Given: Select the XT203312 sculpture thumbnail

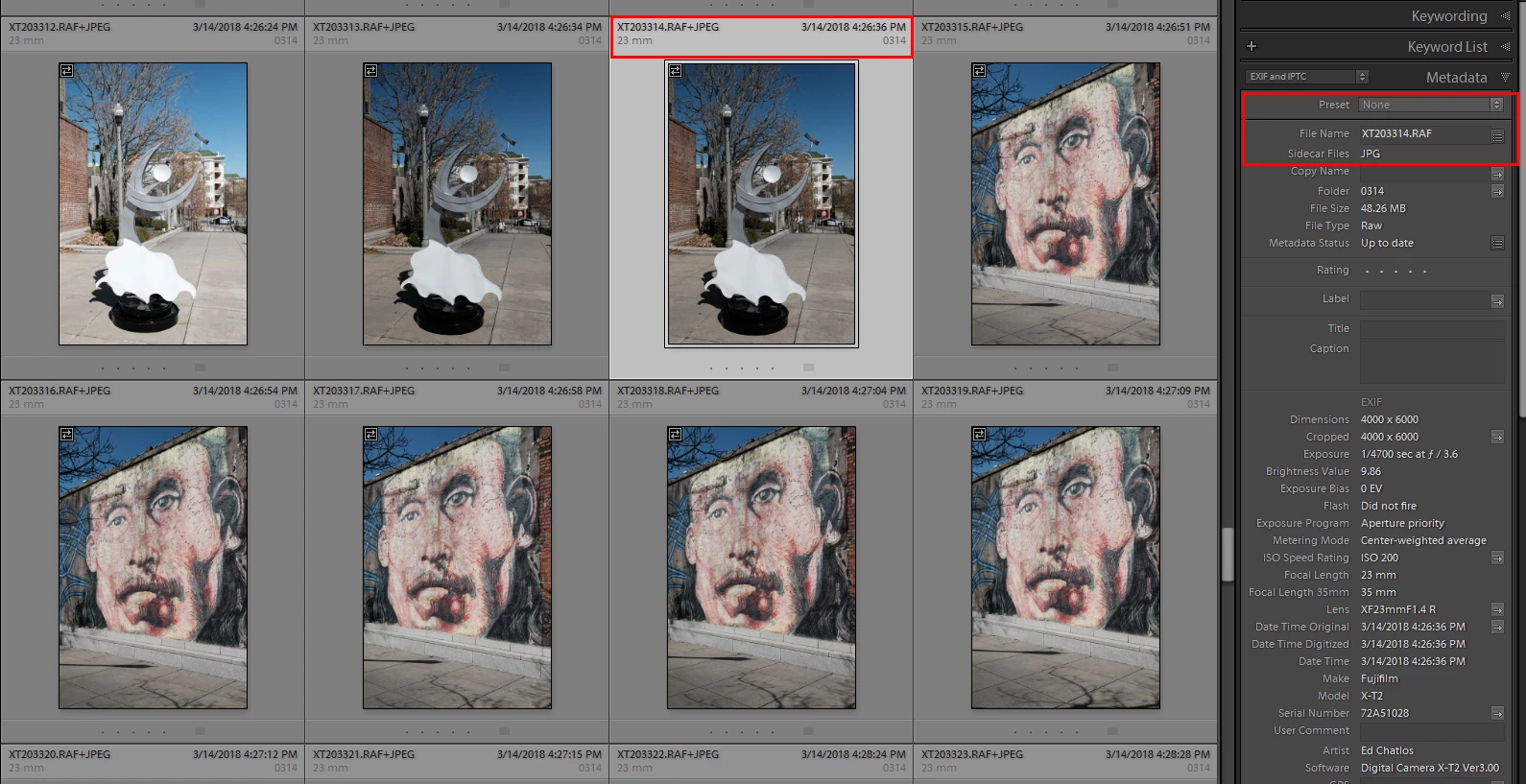Looking at the screenshot, I should (x=153, y=203).
